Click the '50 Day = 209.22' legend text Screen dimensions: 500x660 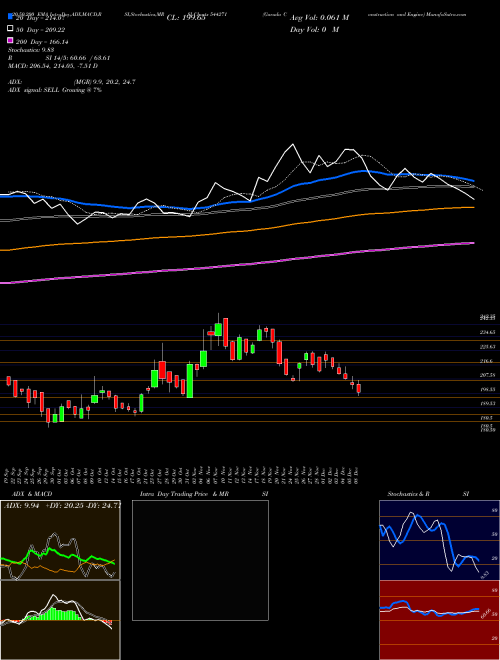(x=41, y=30)
